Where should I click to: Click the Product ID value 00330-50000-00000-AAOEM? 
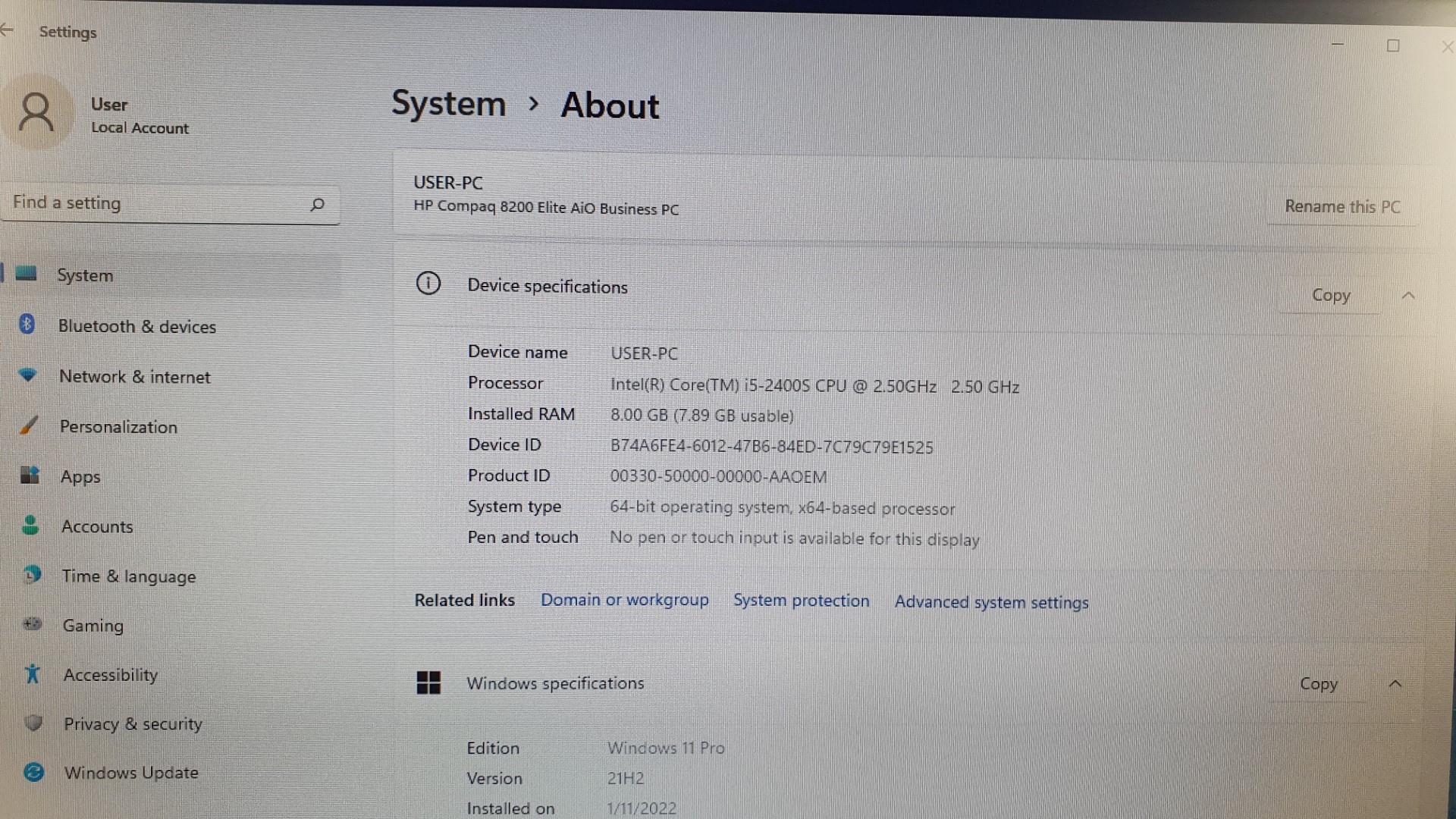tap(718, 477)
